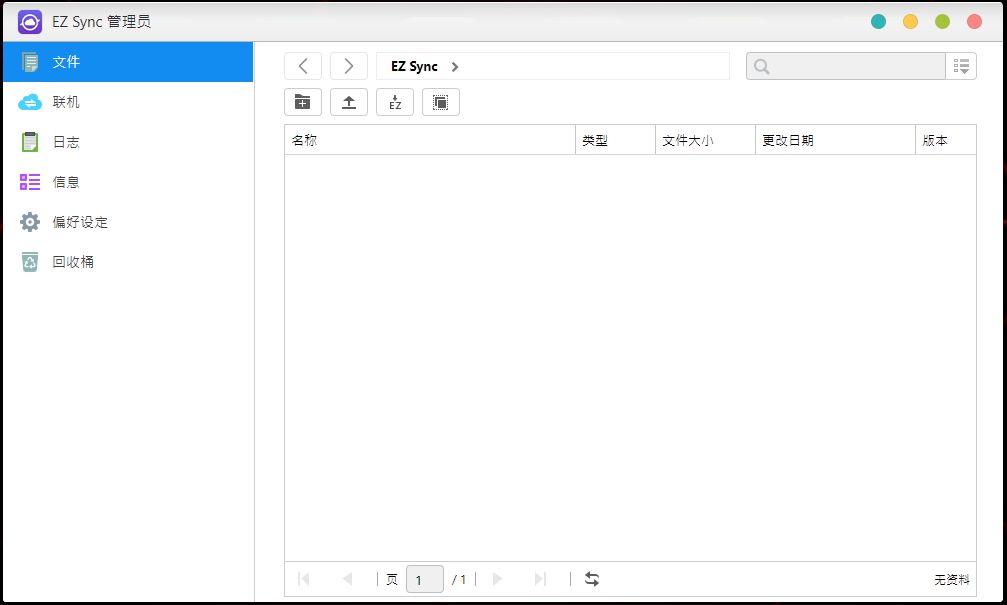Close window with red button
The height and width of the screenshot is (605, 1007).
point(974,22)
